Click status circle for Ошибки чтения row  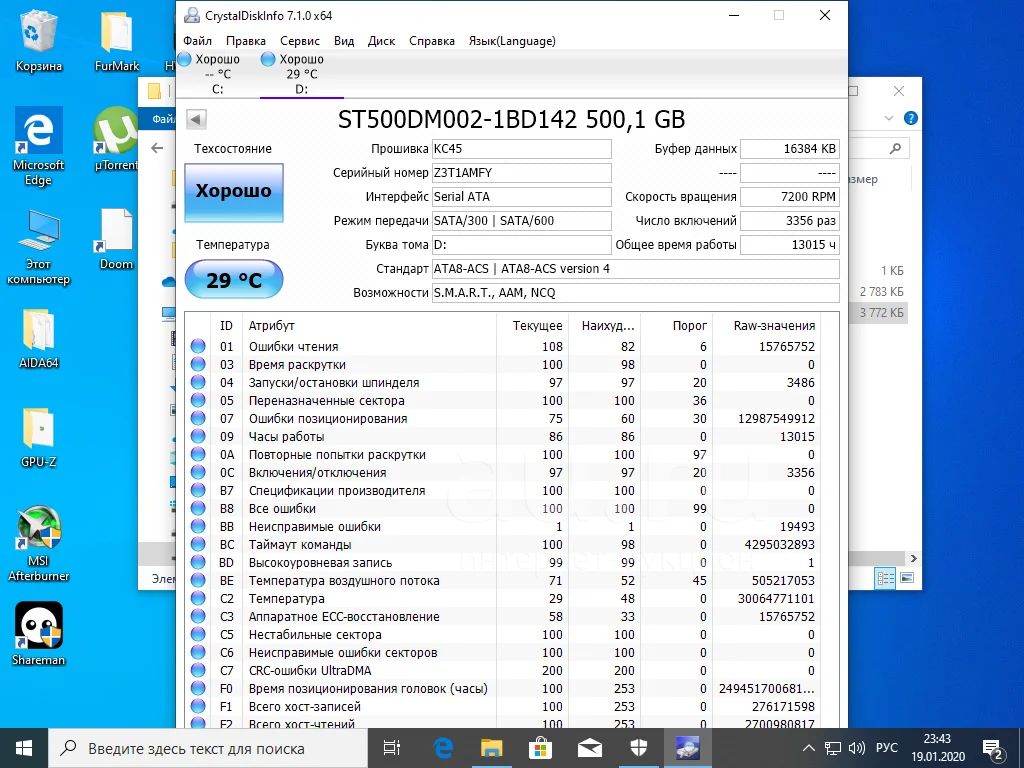coord(198,347)
